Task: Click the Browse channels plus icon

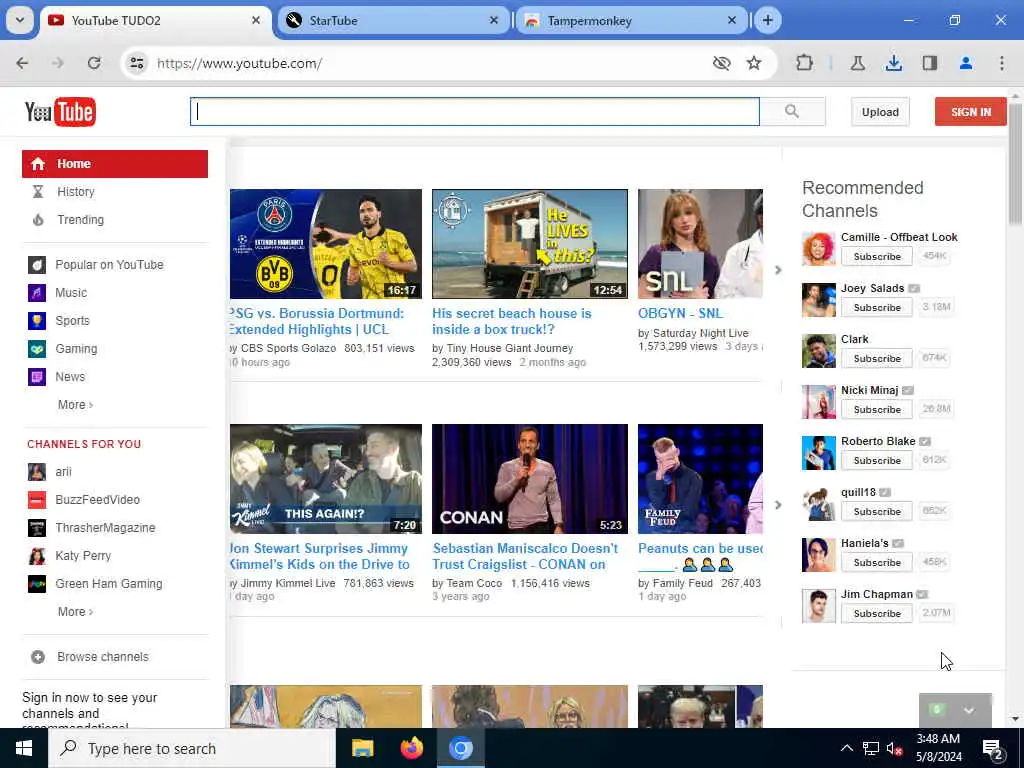Action: [38, 657]
